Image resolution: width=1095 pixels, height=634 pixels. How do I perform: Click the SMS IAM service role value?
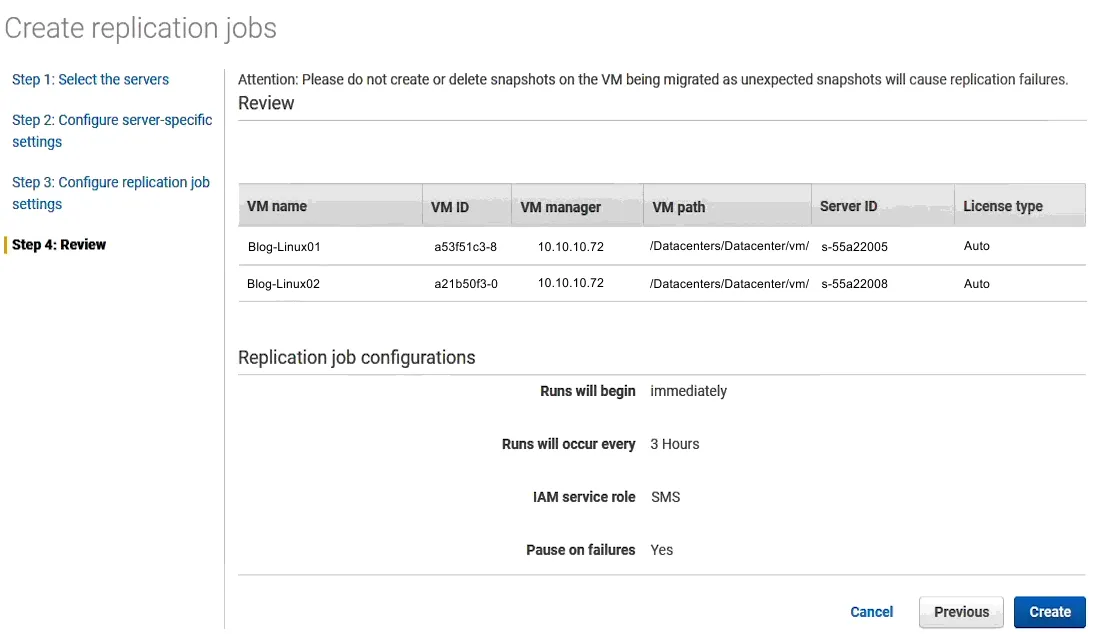pos(665,497)
